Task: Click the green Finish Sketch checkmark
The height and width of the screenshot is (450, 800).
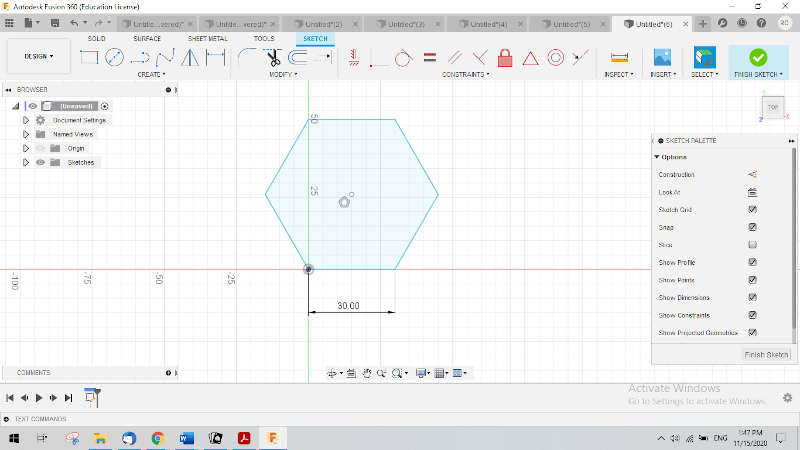Action: (758, 57)
